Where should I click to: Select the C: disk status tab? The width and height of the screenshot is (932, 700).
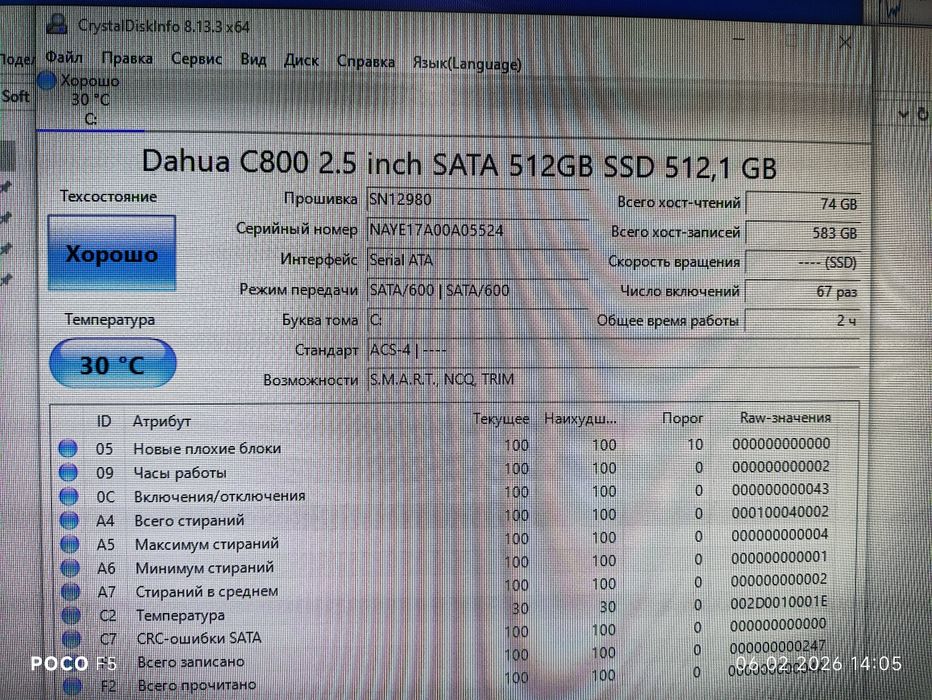pyautogui.click(x=90, y=100)
